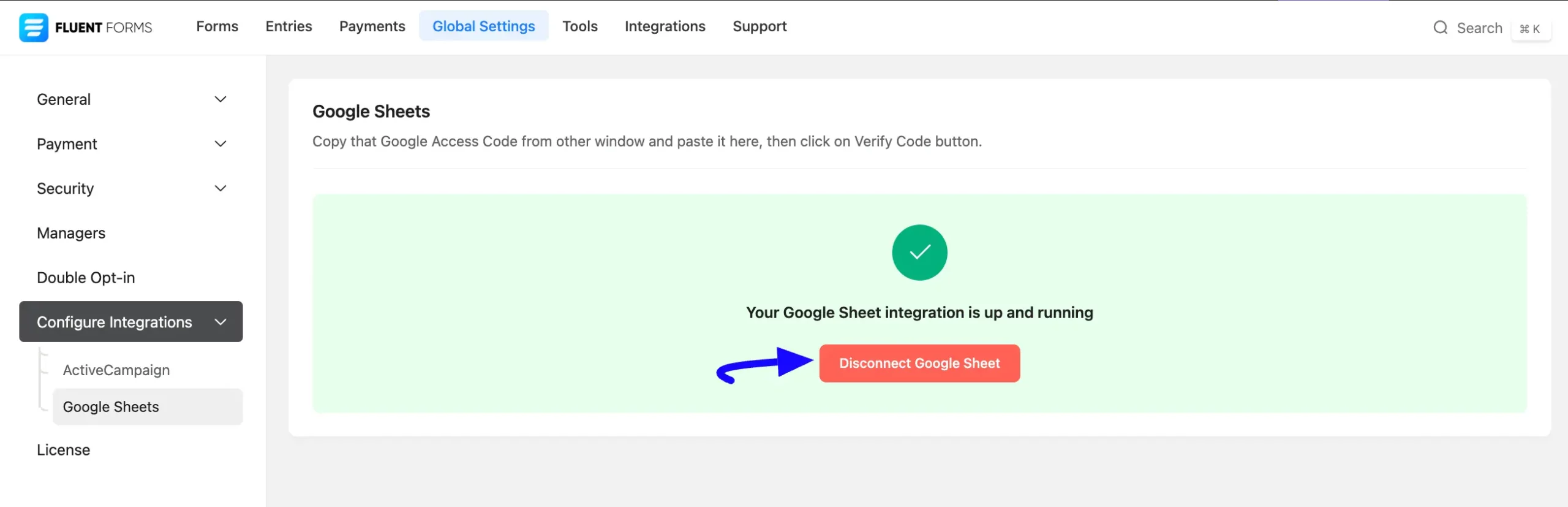Expand the Payment section chevron
This screenshot has height=507, width=1568.
[x=221, y=144]
